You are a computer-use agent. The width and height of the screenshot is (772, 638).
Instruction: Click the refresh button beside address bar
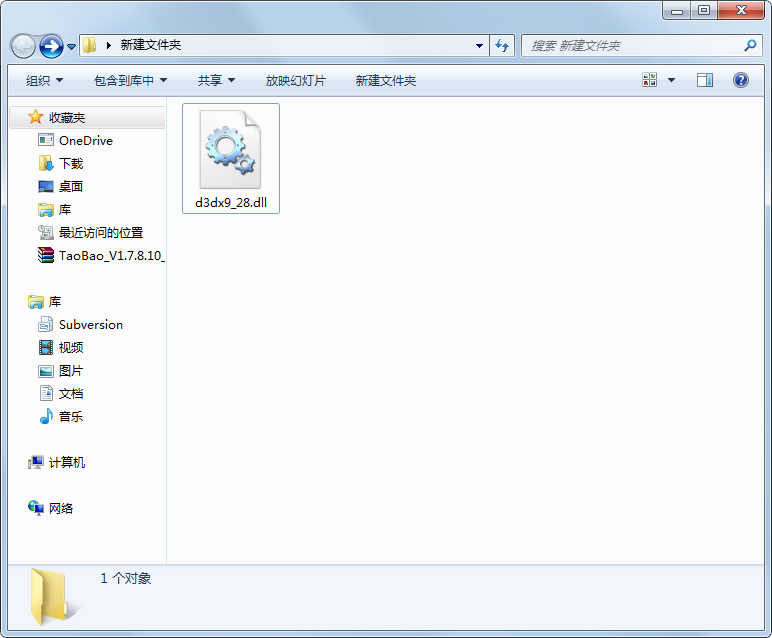[502, 46]
